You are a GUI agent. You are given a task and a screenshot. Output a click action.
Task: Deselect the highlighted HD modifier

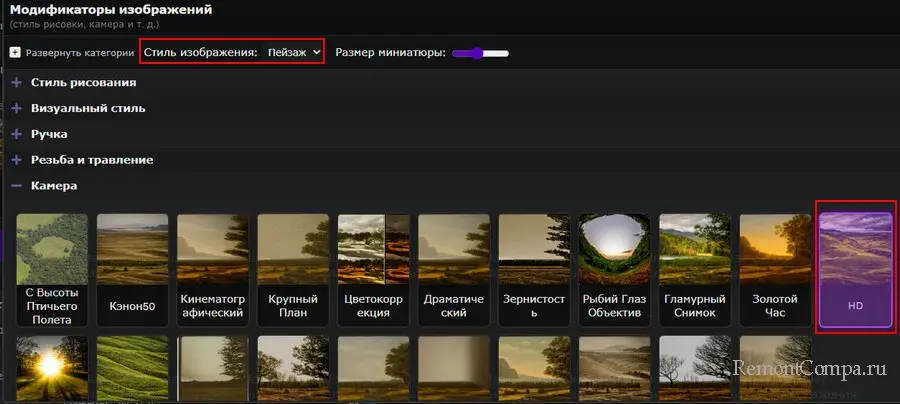(x=855, y=270)
